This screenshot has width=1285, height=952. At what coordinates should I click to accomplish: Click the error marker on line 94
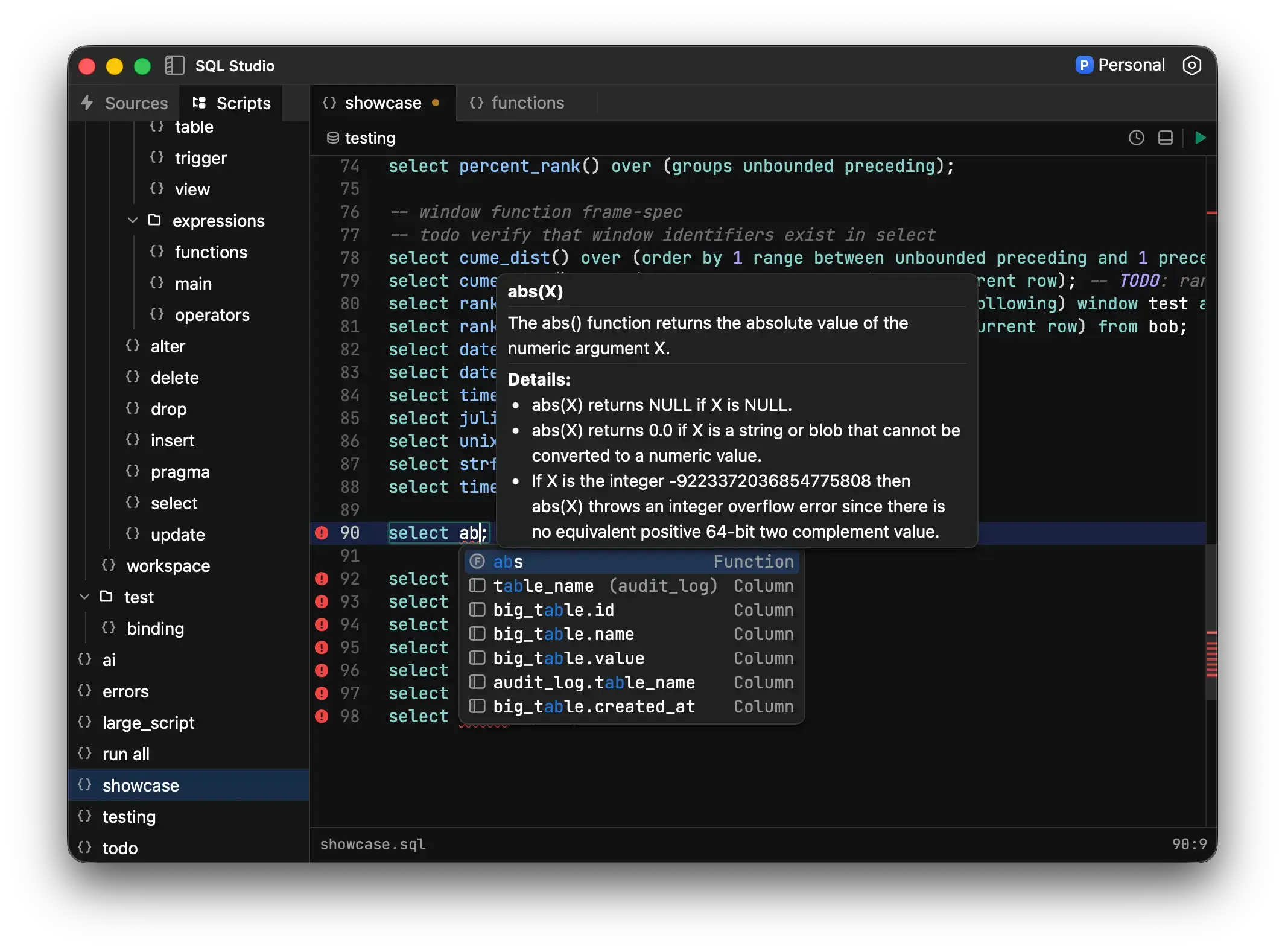tap(322, 624)
